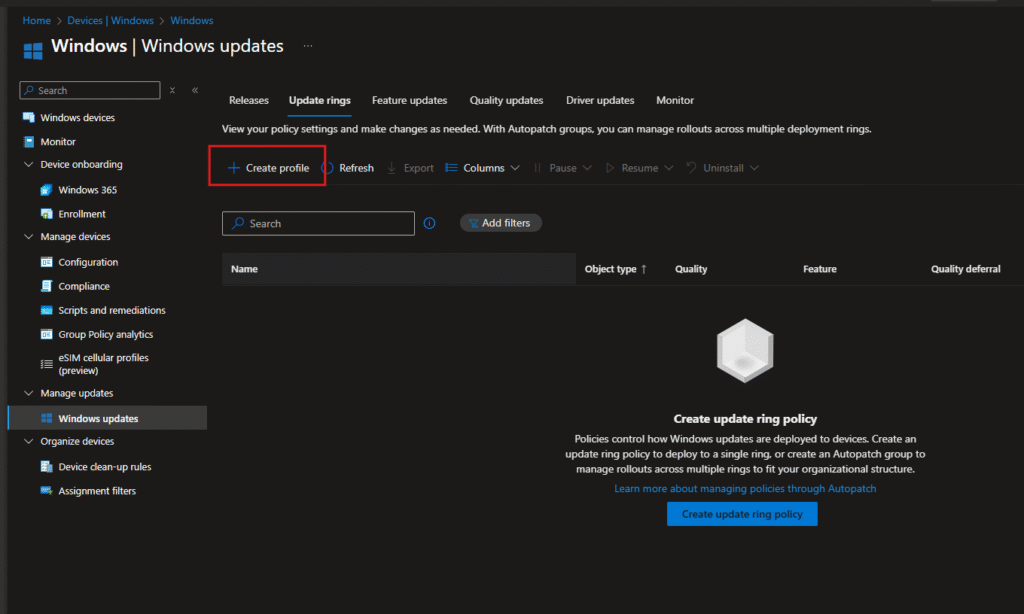The height and width of the screenshot is (614, 1024).
Task: Click Create profile in the toolbar
Action: click(268, 168)
